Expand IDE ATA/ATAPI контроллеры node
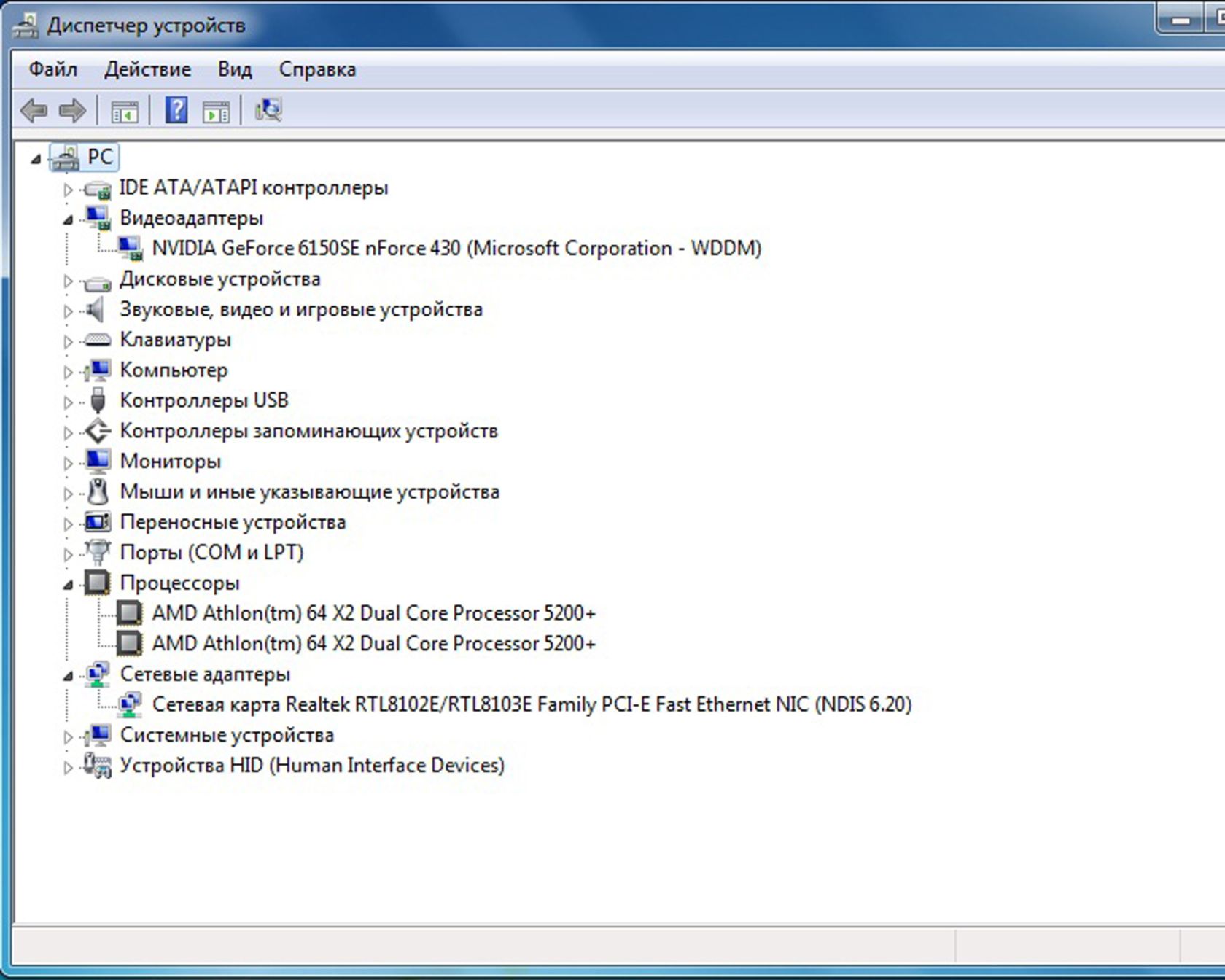Image resolution: width=1225 pixels, height=980 pixels. click(68, 190)
